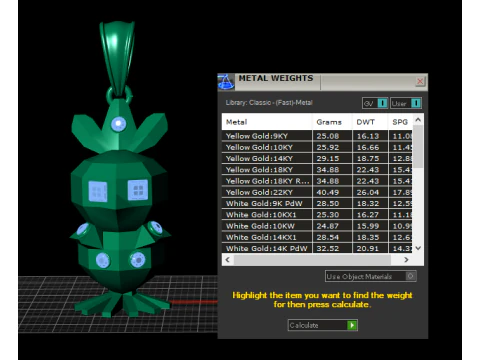Click the 25.08 grams value
The height and width of the screenshot is (360, 480).
click(x=328, y=136)
